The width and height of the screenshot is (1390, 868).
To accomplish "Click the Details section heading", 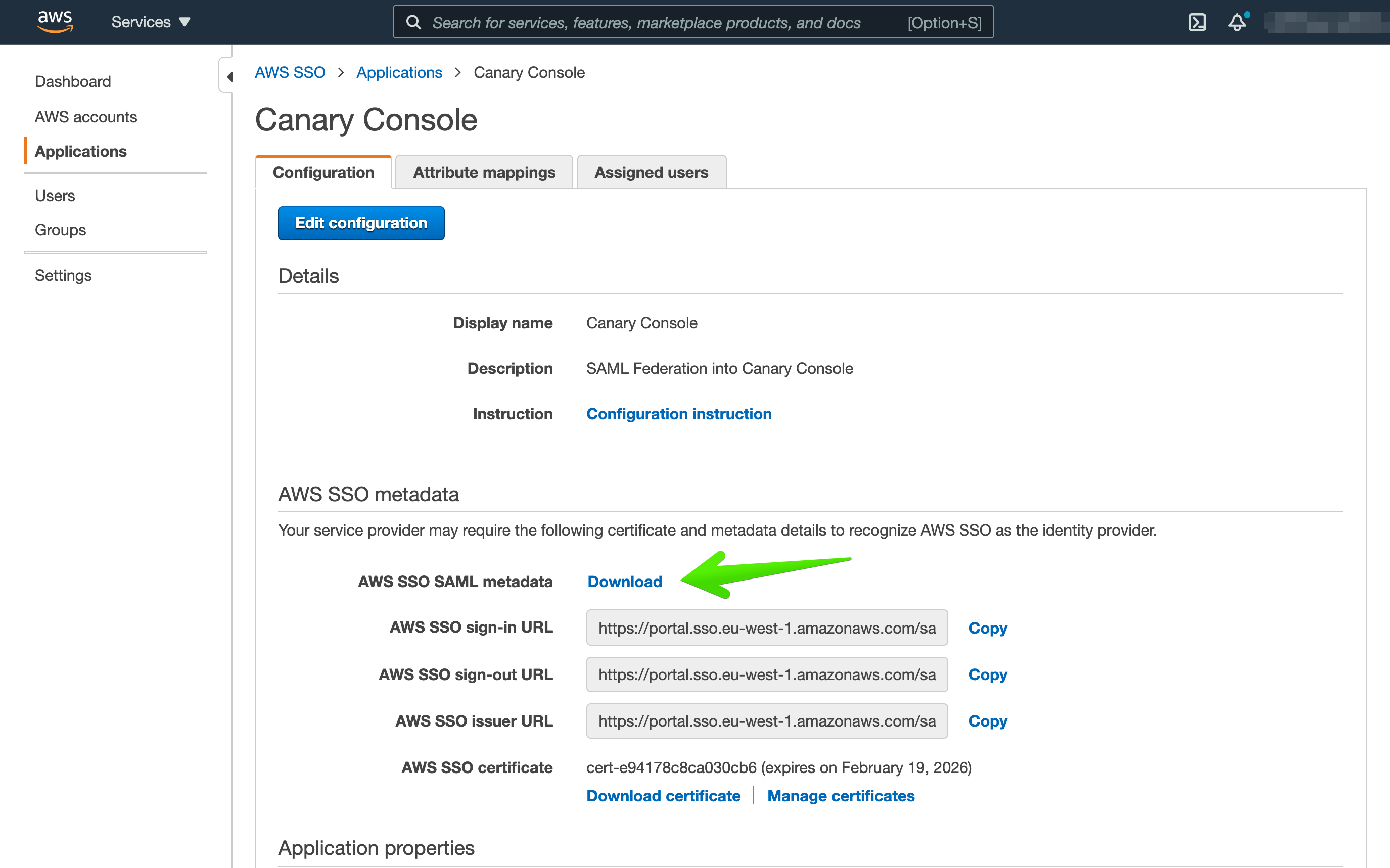I will [x=308, y=276].
